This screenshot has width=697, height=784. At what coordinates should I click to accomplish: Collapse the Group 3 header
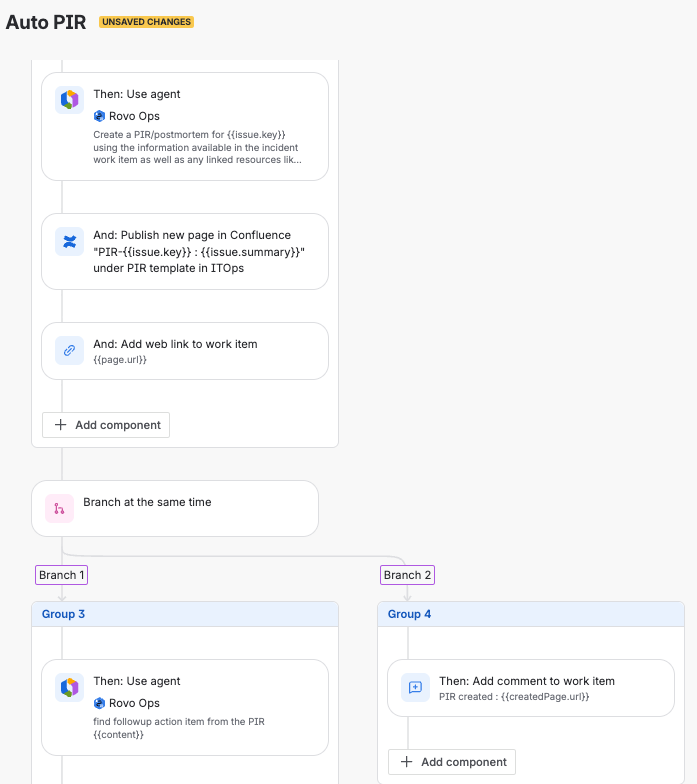click(x=185, y=614)
